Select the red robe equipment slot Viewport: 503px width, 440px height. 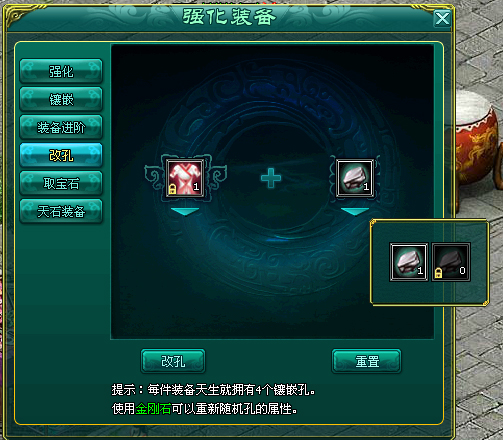click(185, 178)
